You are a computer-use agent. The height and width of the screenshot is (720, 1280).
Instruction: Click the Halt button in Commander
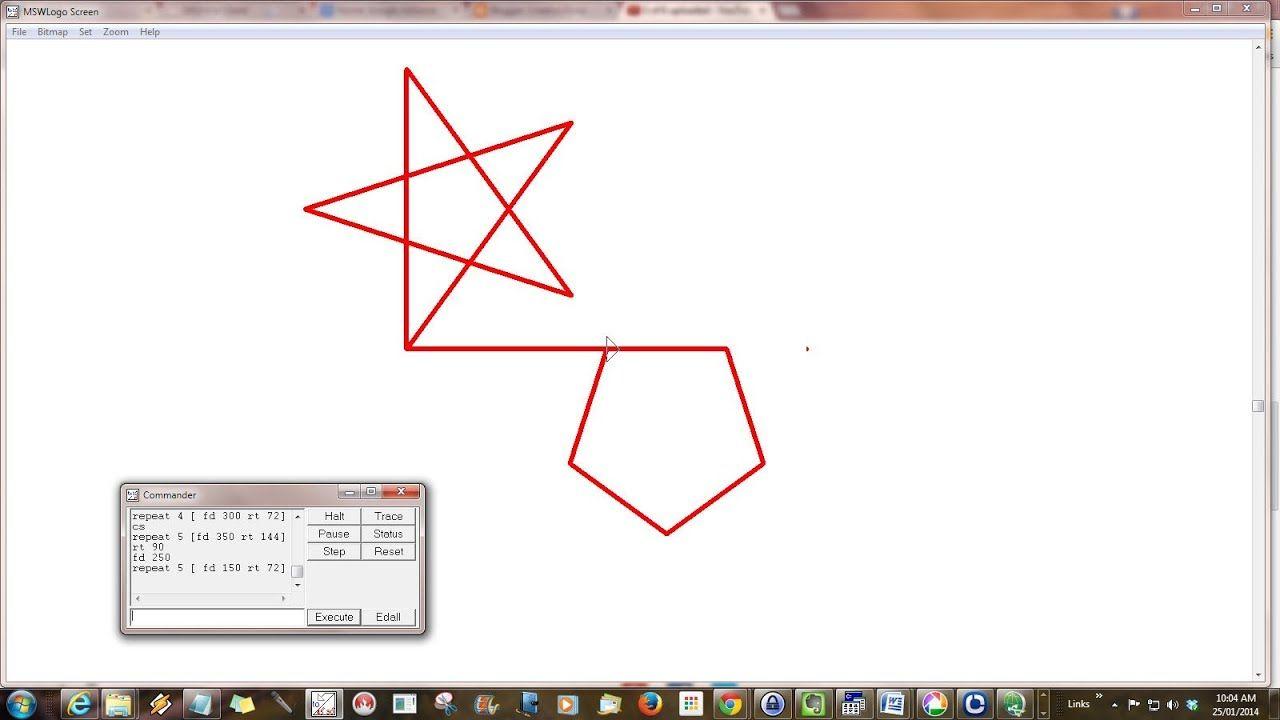click(x=334, y=516)
